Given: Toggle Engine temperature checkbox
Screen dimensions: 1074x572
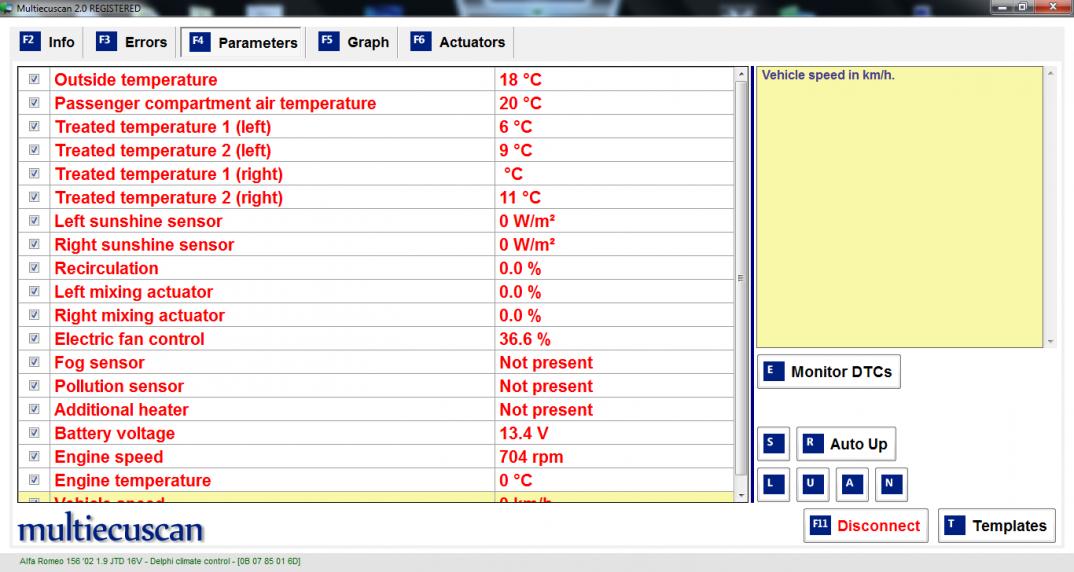Looking at the screenshot, I should pyautogui.click(x=34, y=480).
